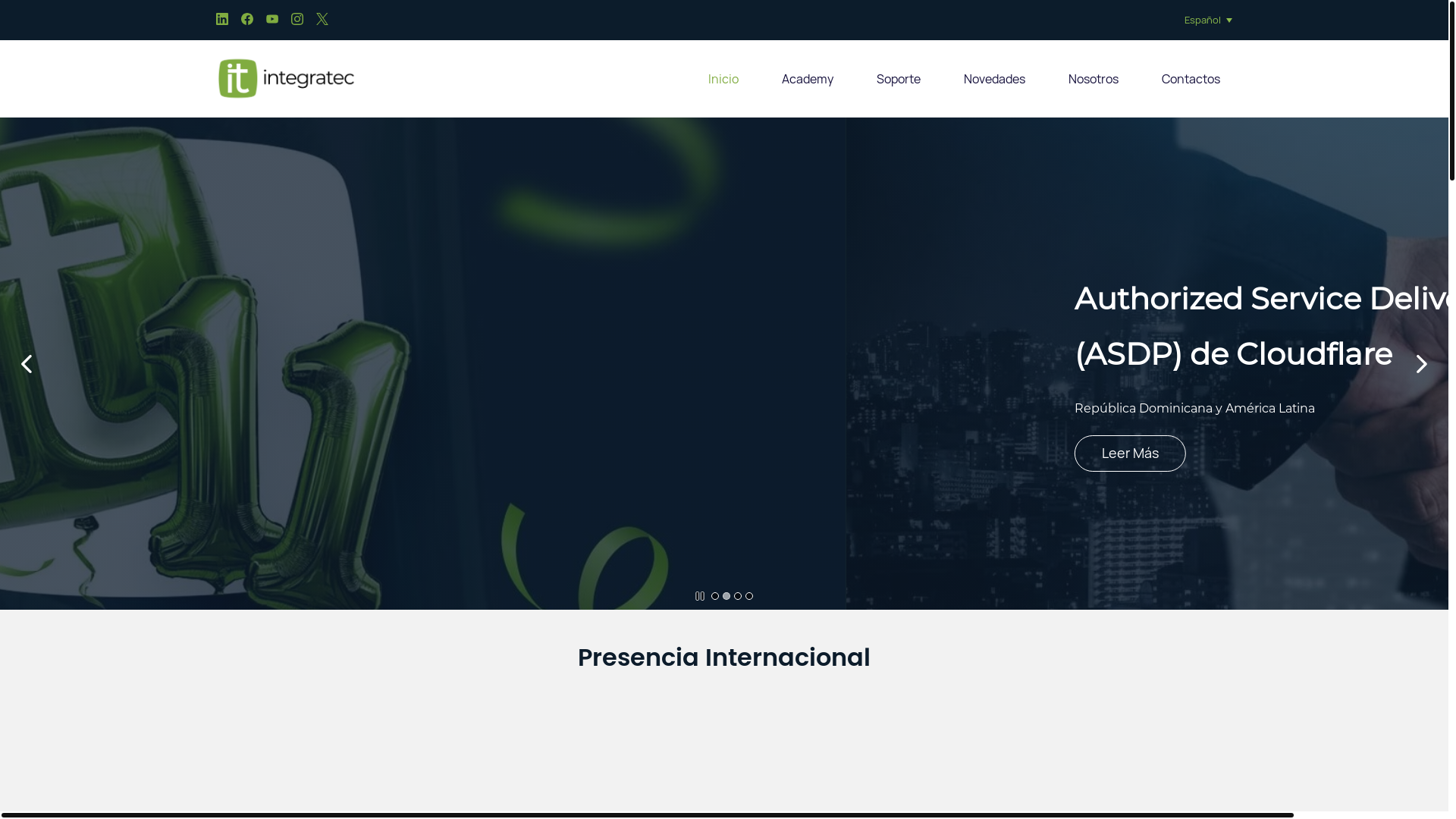
Task: Open the Facebook social icon
Action: (x=247, y=19)
